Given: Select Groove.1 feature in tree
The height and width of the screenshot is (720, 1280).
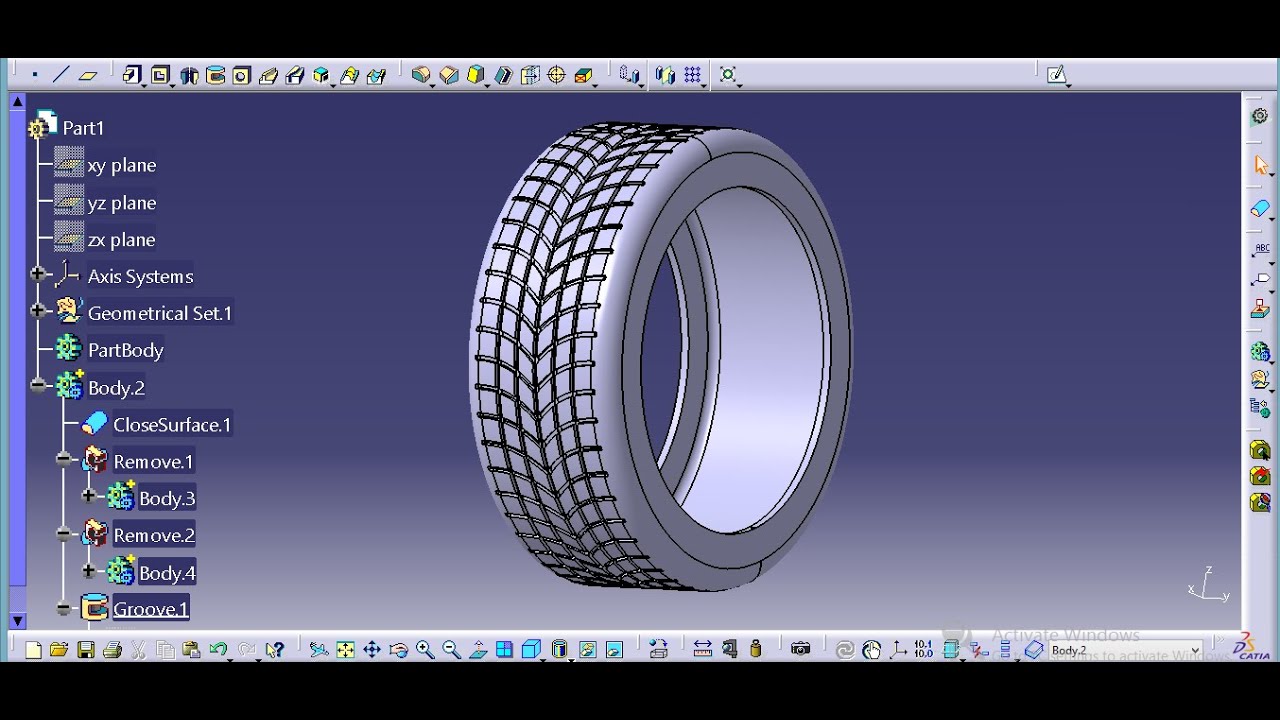Looking at the screenshot, I should click(150, 609).
